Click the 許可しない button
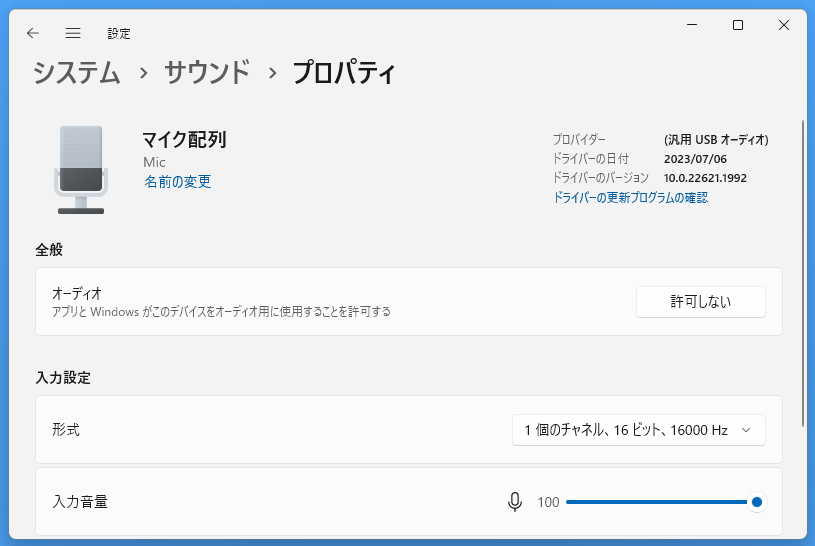This screenshot has width=815, height=546. click(x=701, y=302)
